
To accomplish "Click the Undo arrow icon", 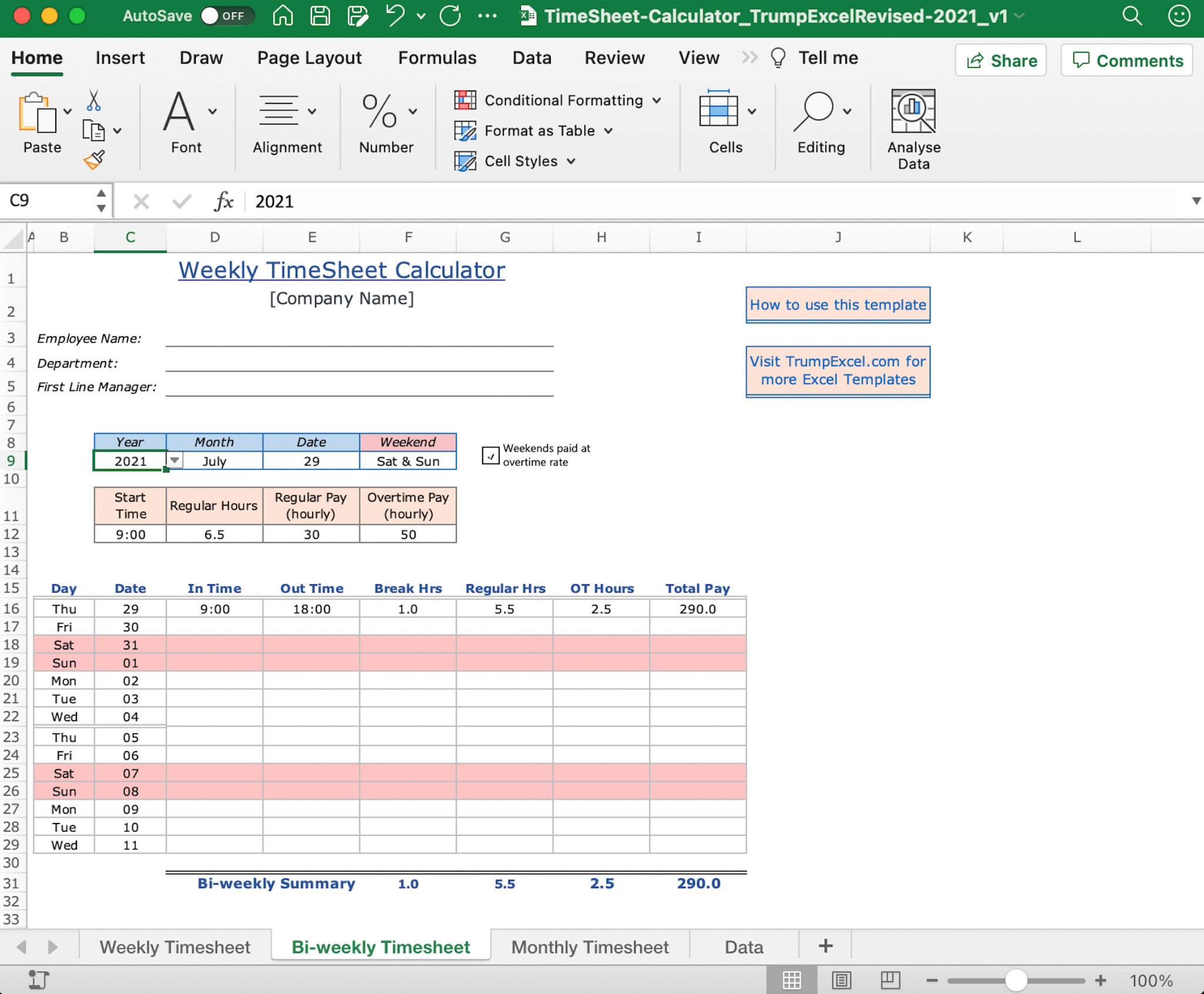I will coord(395,16).
